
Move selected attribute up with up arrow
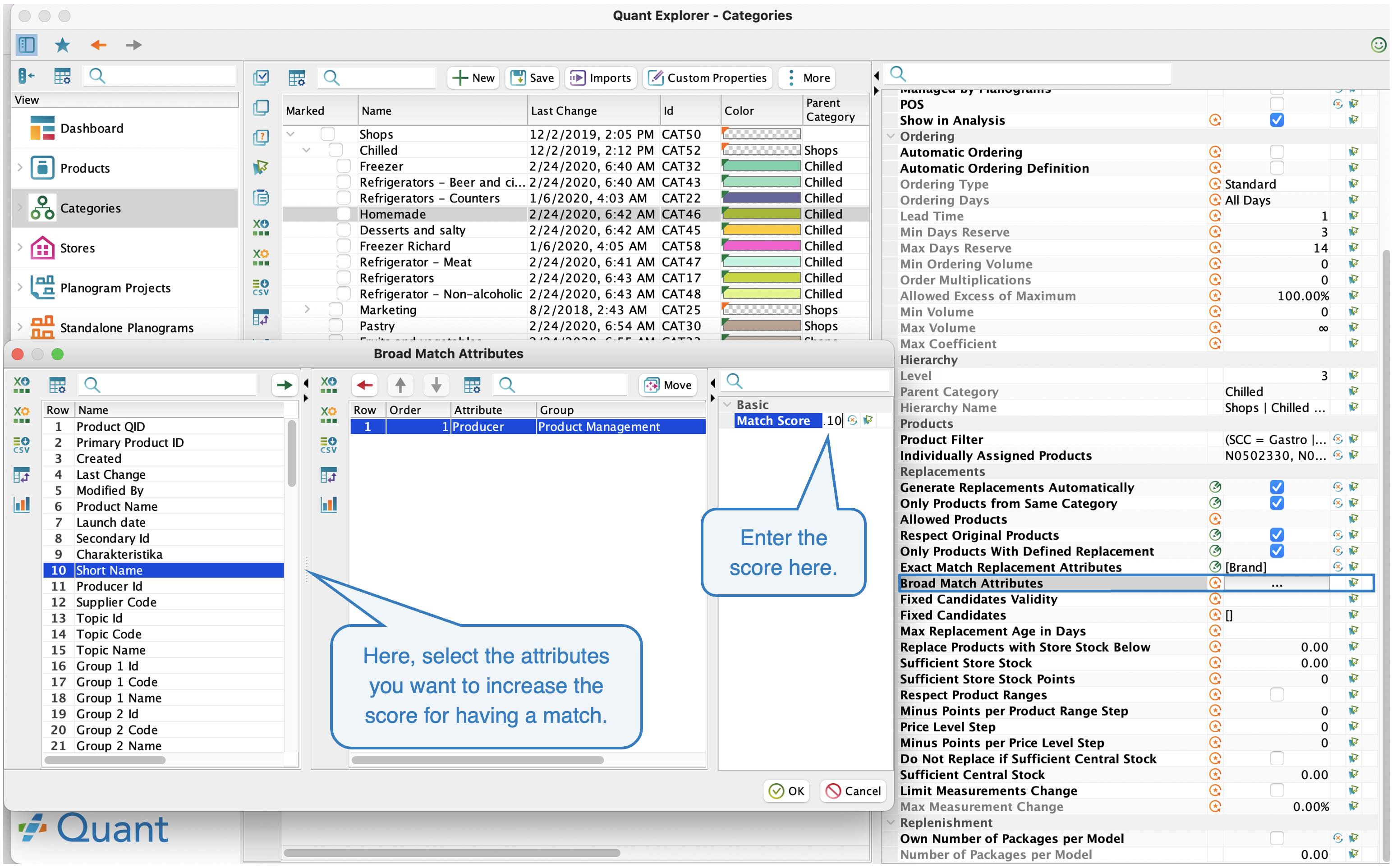[x=401, y=385]
